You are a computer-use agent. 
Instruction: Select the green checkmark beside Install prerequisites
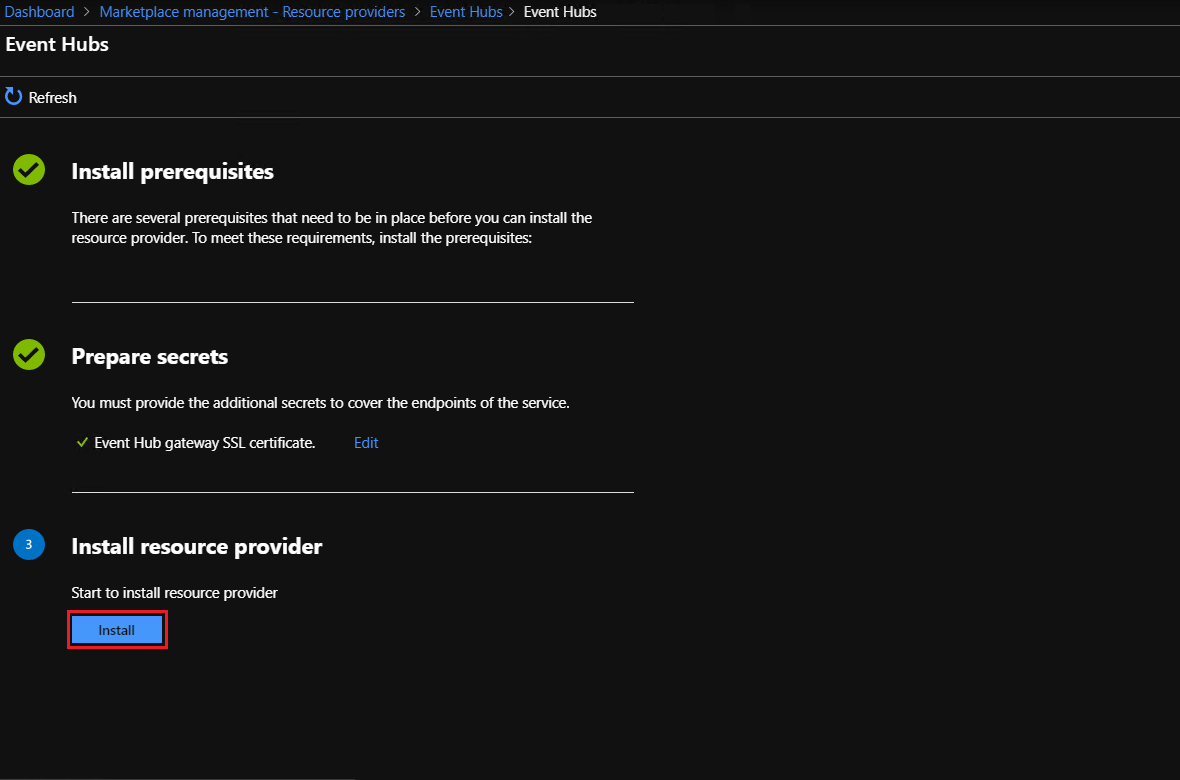tap(28, 170)
